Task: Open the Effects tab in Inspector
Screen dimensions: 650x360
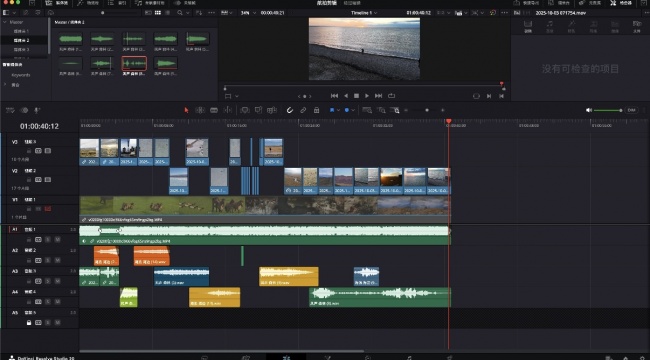Action: point(571,26)
